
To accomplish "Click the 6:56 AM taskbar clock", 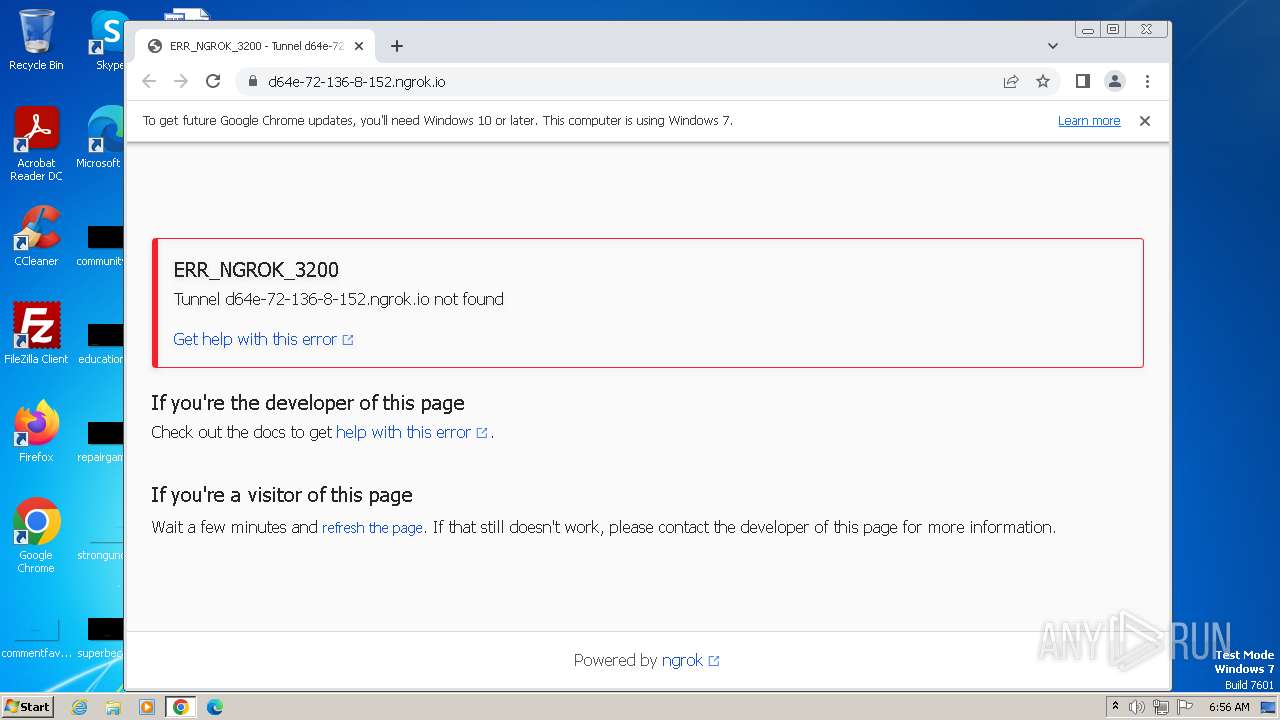I will [x=1229, y=707].
